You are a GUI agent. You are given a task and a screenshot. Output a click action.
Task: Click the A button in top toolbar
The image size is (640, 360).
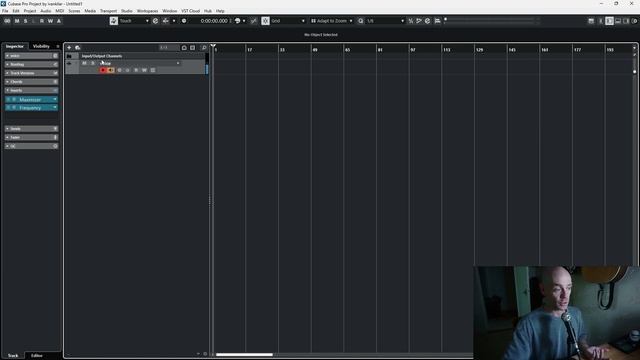click(x=59, y=21)
